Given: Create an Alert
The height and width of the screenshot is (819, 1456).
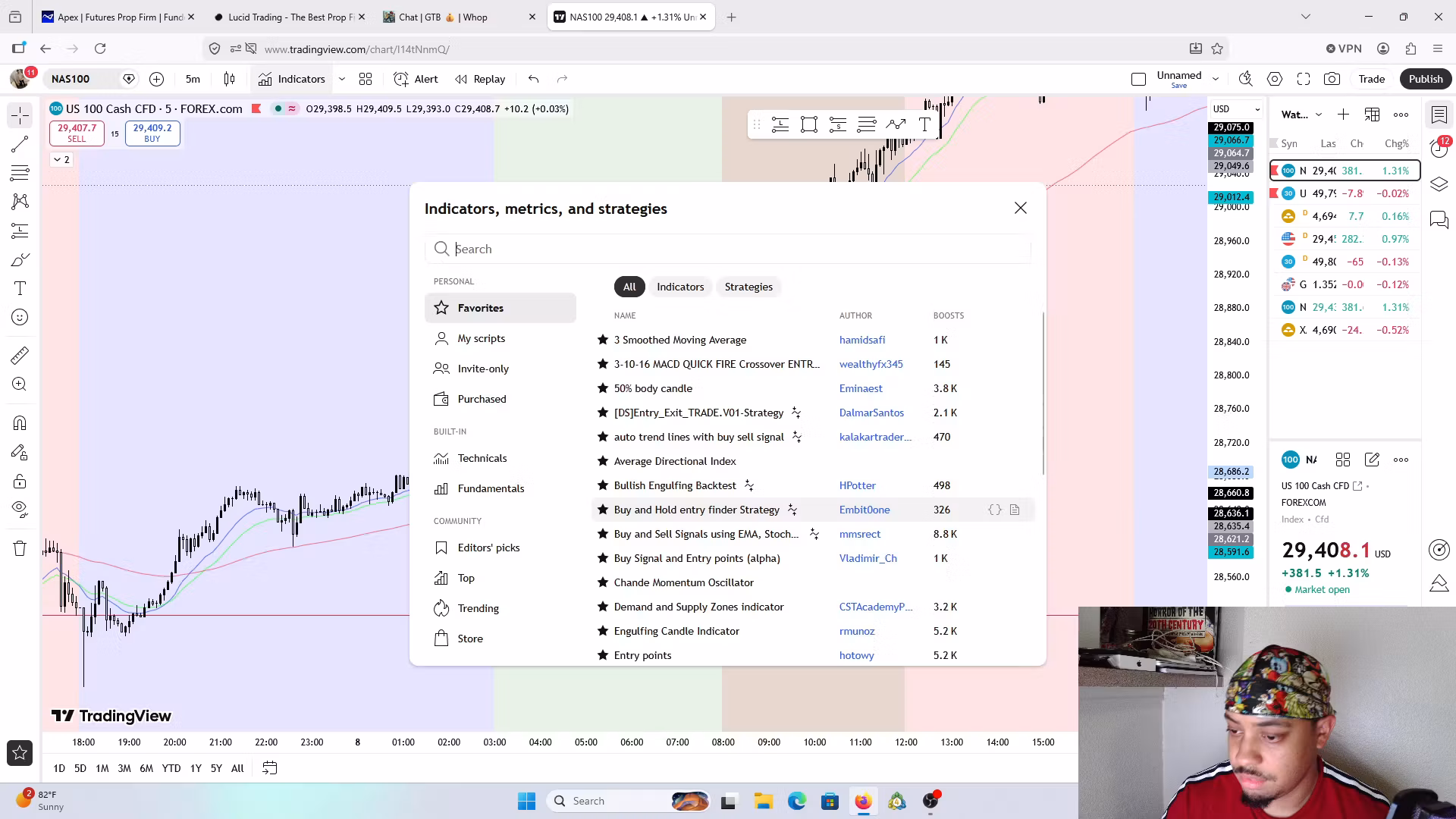Looking at the screenshot, I should tap(416, 79).
